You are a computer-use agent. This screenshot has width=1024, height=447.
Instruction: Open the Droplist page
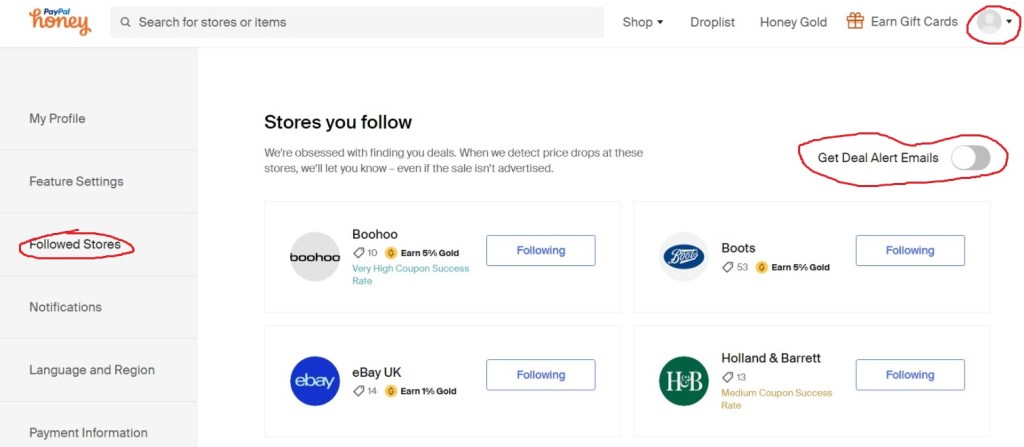click(x=712, y=22)
